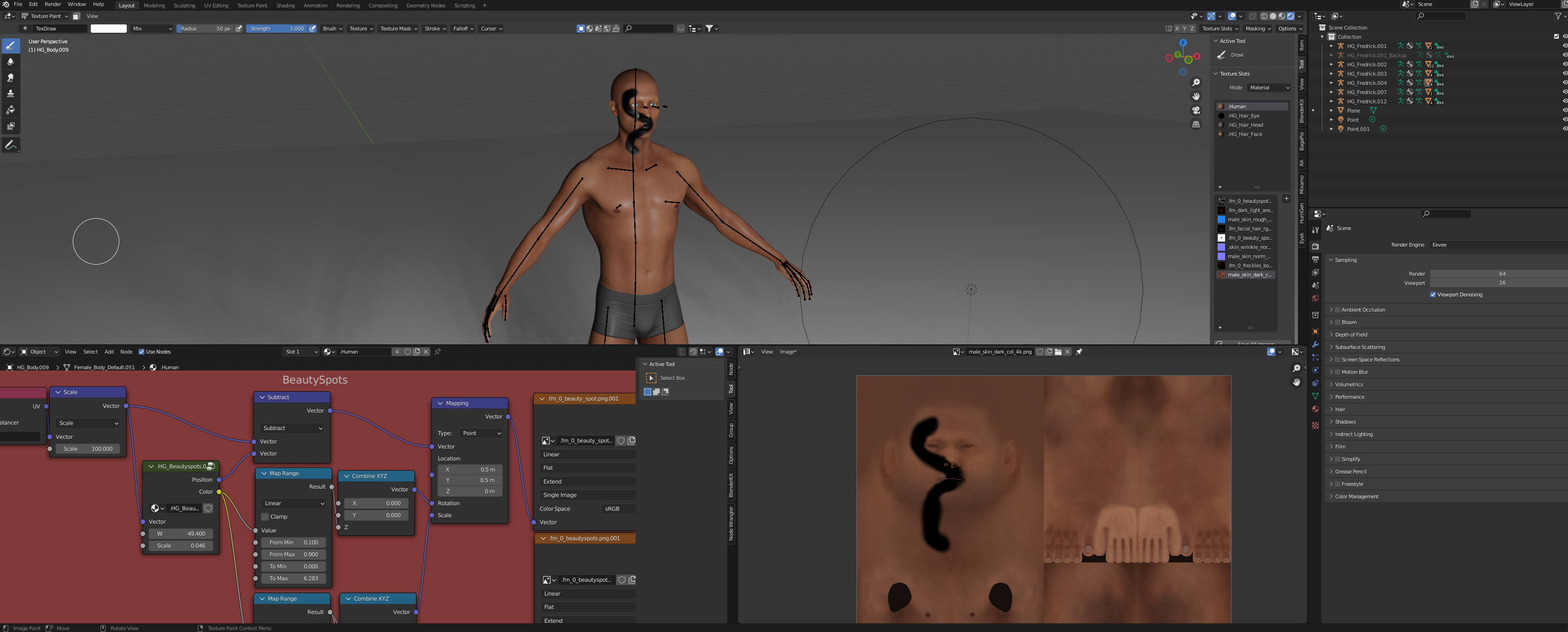Viewport: 1568px width, 632px height.
Task: Expand the HG_Fredrick.002 outliner entry
Action: click(1331, 65)
